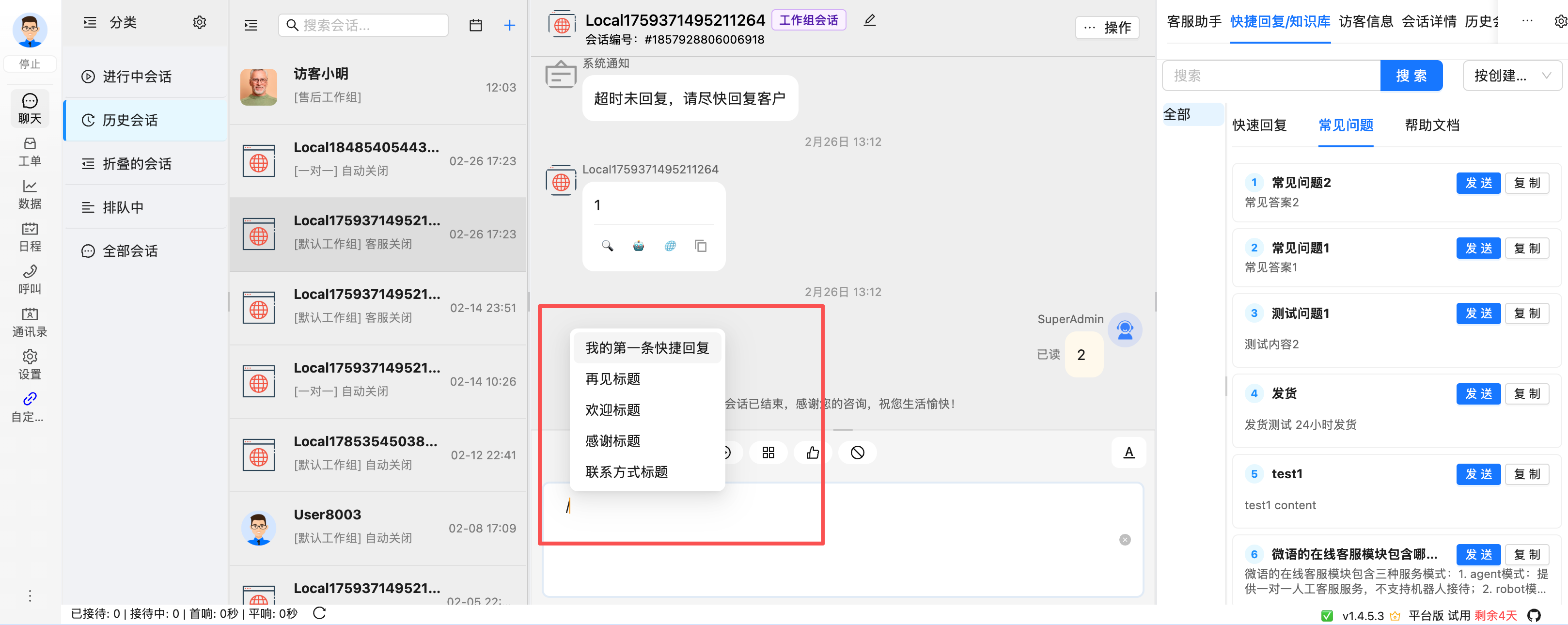
Task: Click the robot icon under message "1"
Action: click(x=638, y=246)
